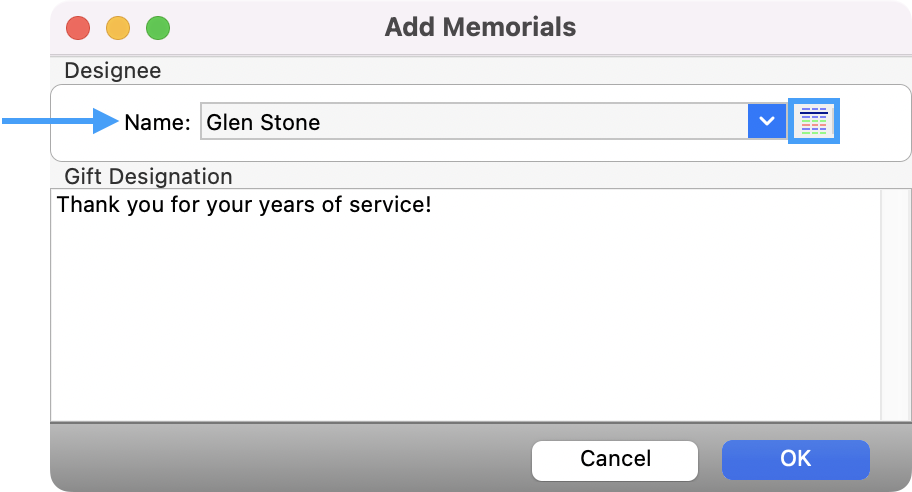Click the gray bar left of Cancel
912x492 pixels.
[290, 459]
